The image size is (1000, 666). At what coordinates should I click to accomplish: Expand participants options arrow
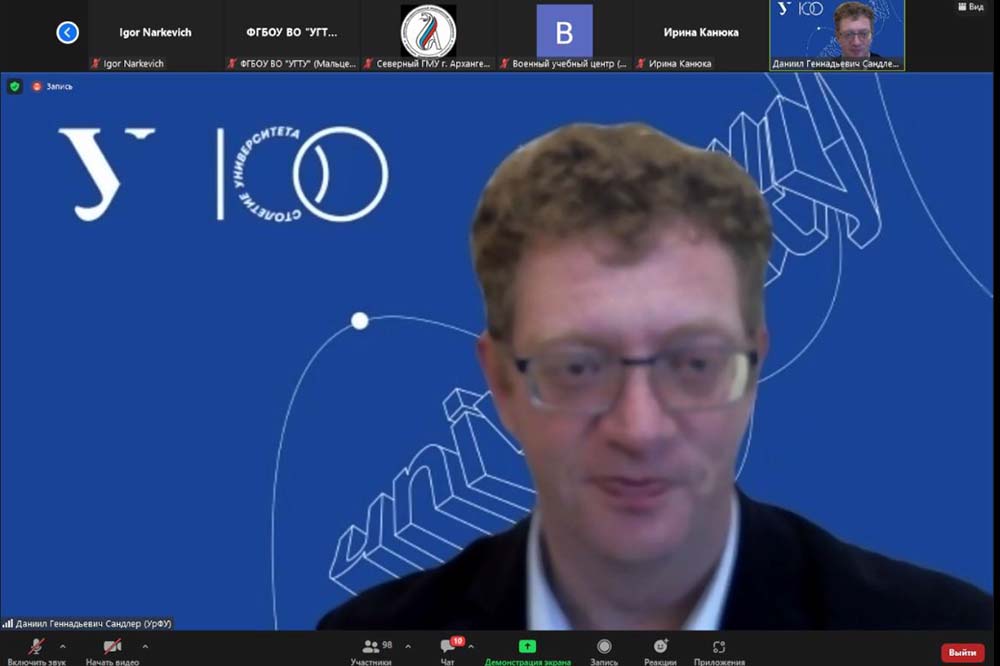pos(408,646)
